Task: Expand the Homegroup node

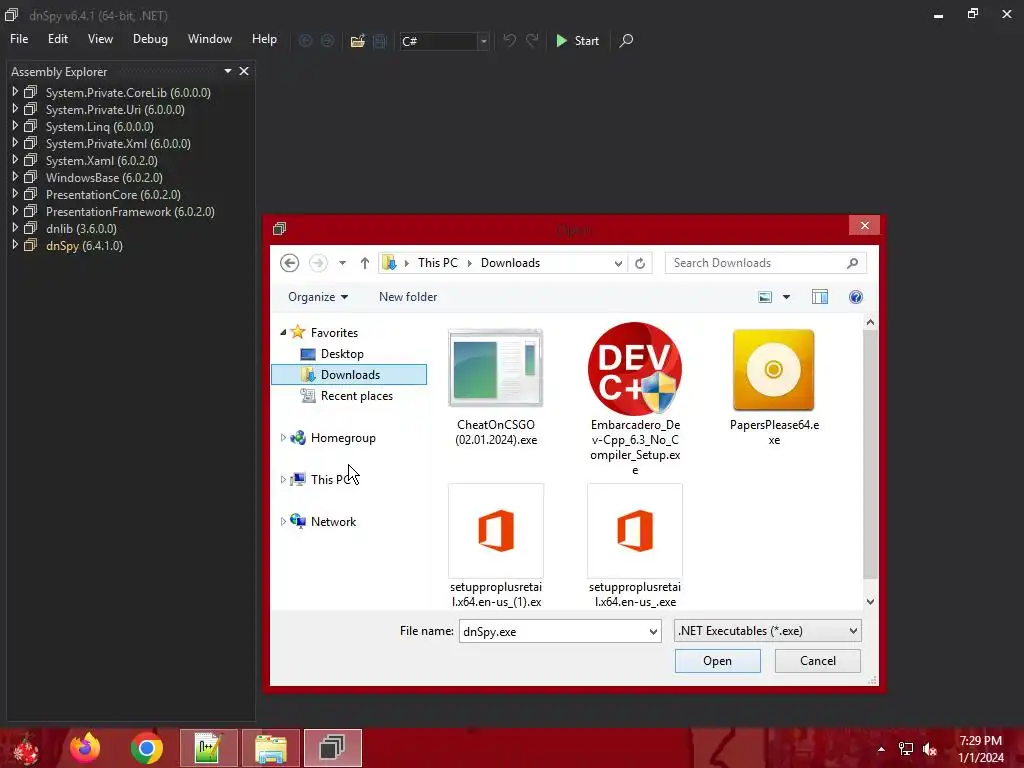Action: pyautogui.click(x=283, y=438)
